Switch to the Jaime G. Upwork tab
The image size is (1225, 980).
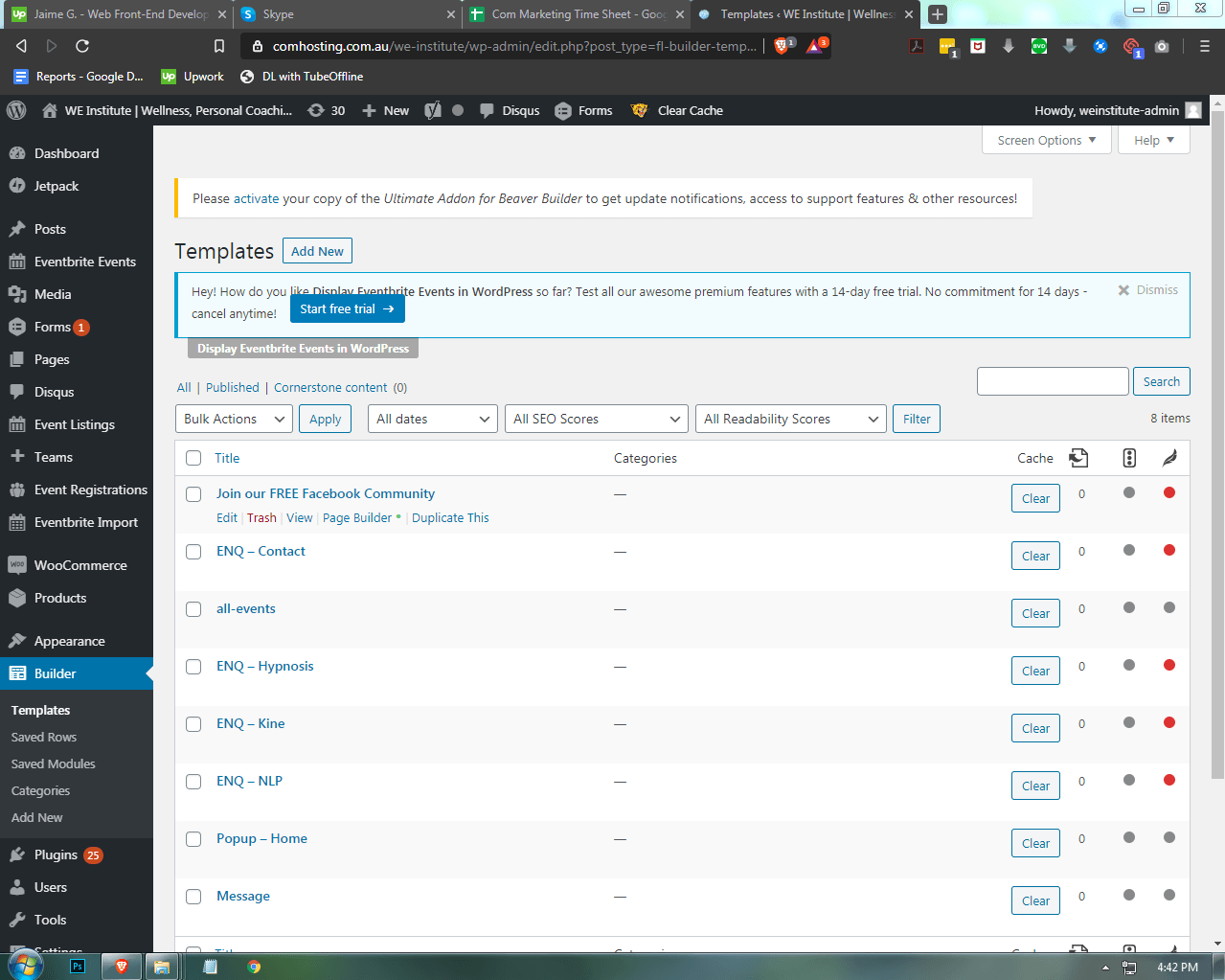click(x=119, y=14)
